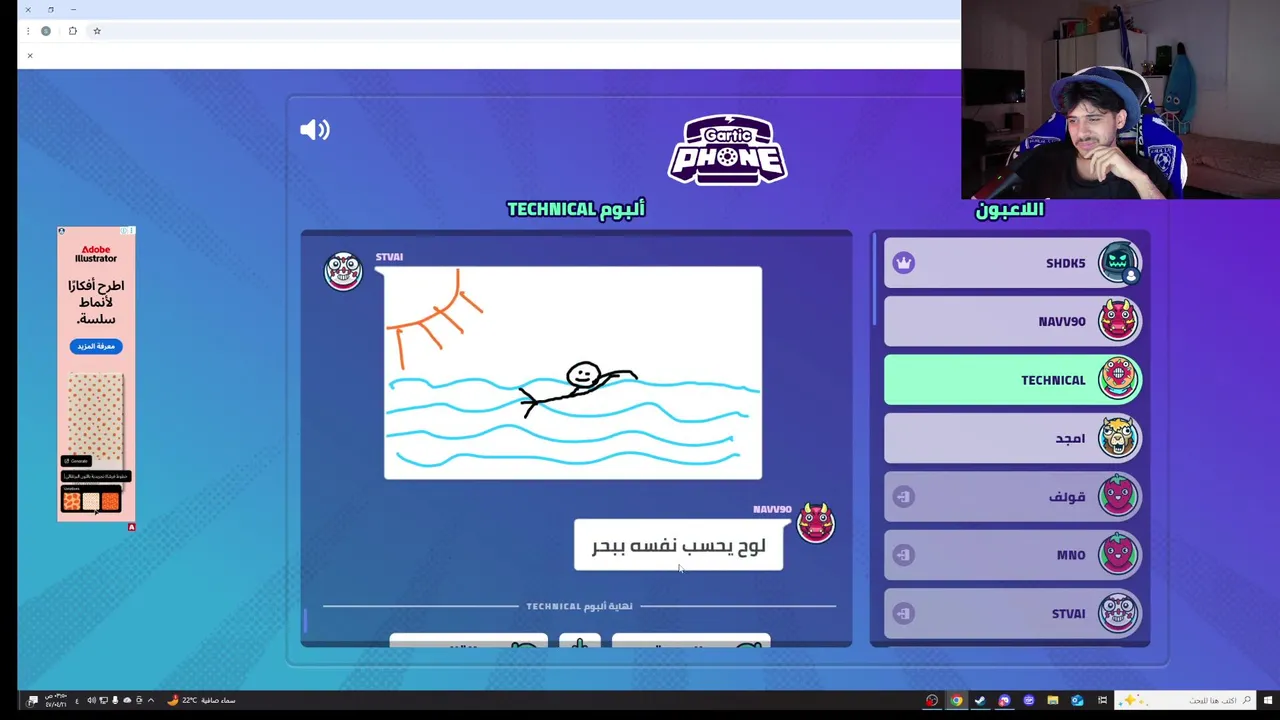Open the notification center icon
The height and width of the screenshot is (720, 1280).
32,700
